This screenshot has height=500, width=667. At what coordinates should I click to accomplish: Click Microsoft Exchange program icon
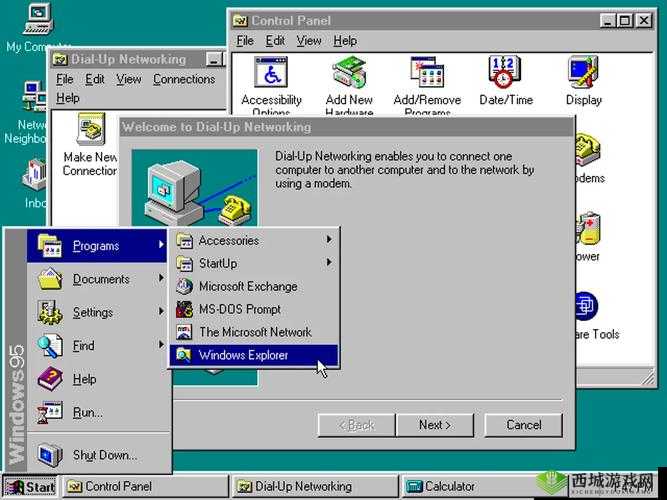click(x=184, y=286)
